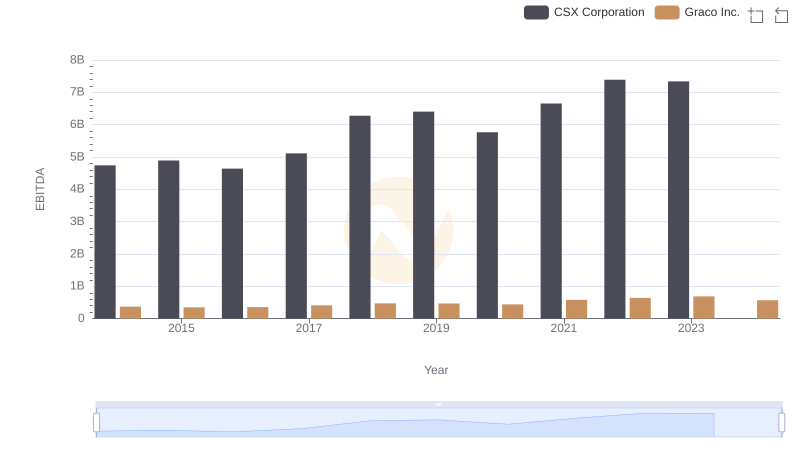Toggle Graco Inc. legend series
The width and height of the screenshot is (800, 461).
(x=697, y=12)
